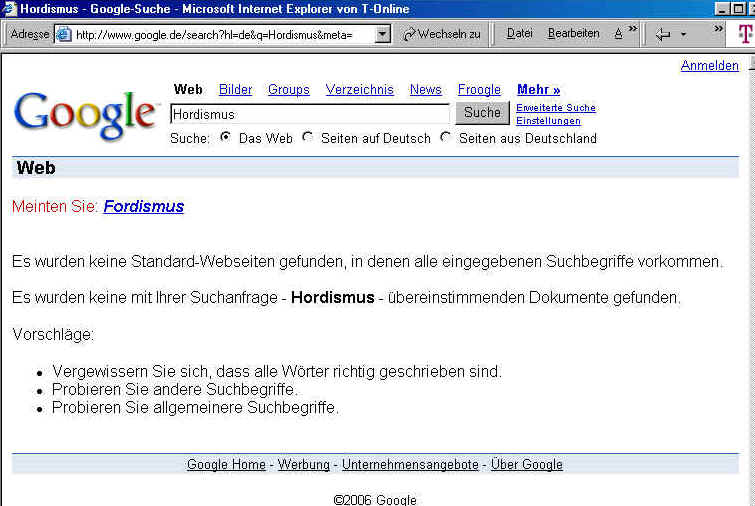Click the ©2006 Google copyright text
The height and width of the screenshot is (506, 755).
[x=375, y=500]
